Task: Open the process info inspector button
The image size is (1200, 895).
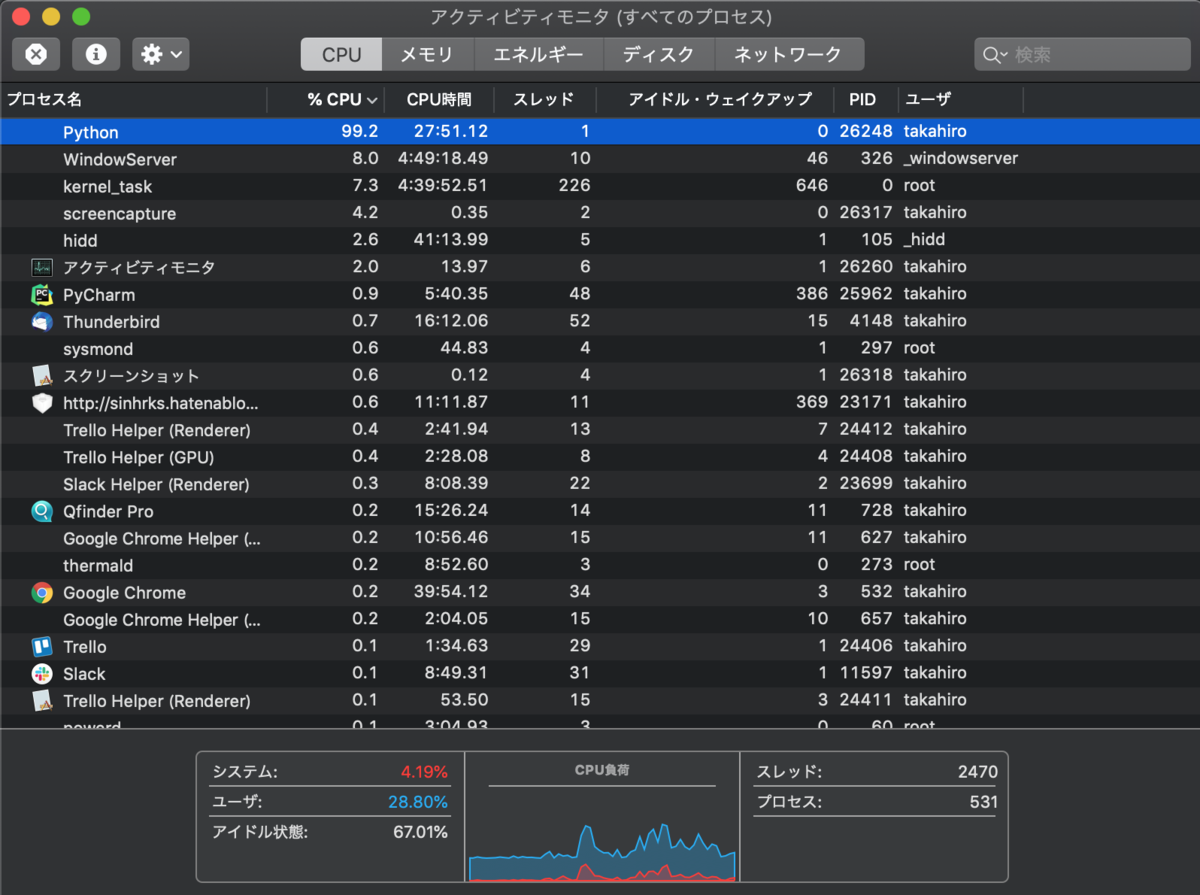Action: point(96,54)
